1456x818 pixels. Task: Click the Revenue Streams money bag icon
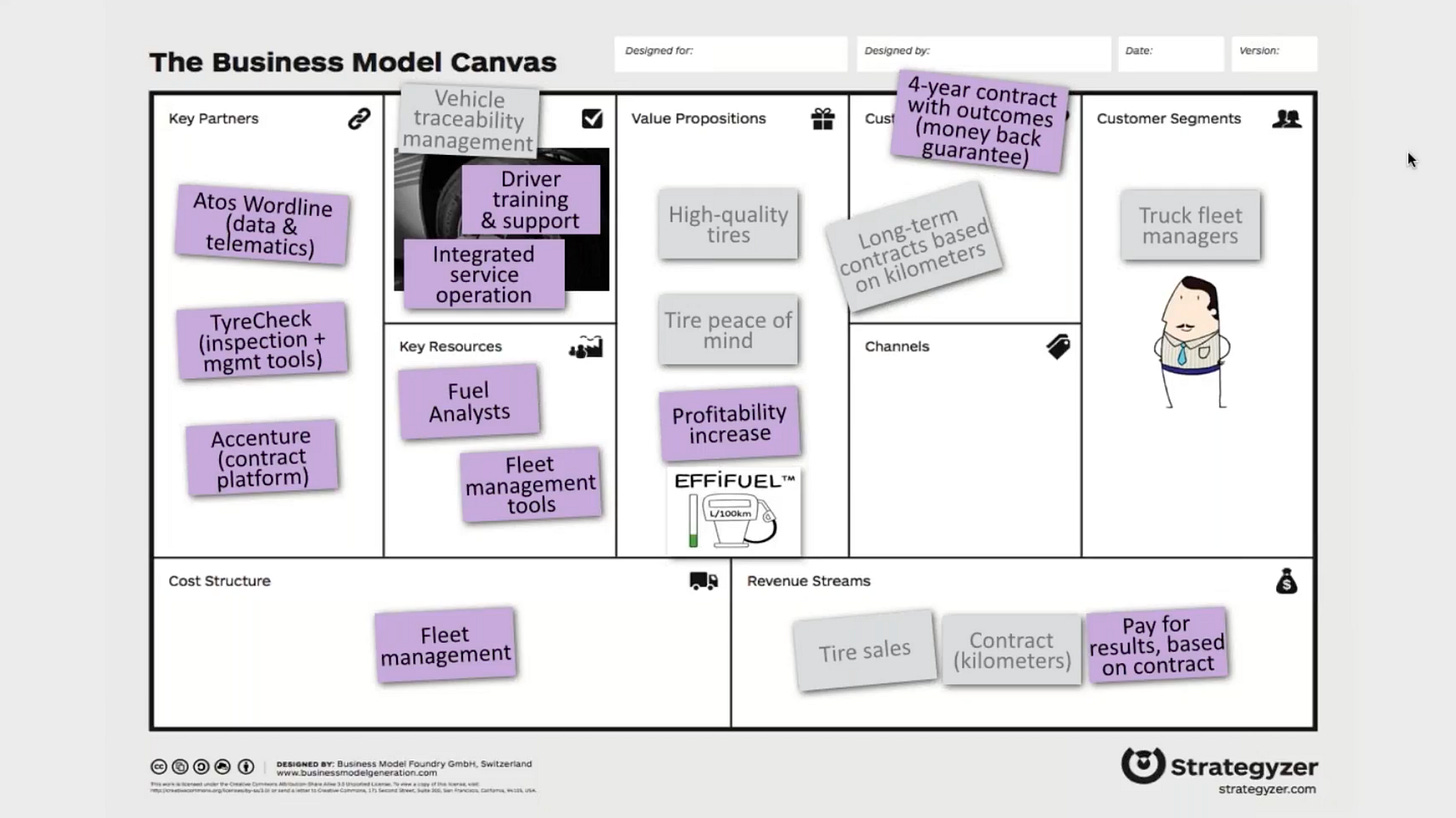[1287, 581]
